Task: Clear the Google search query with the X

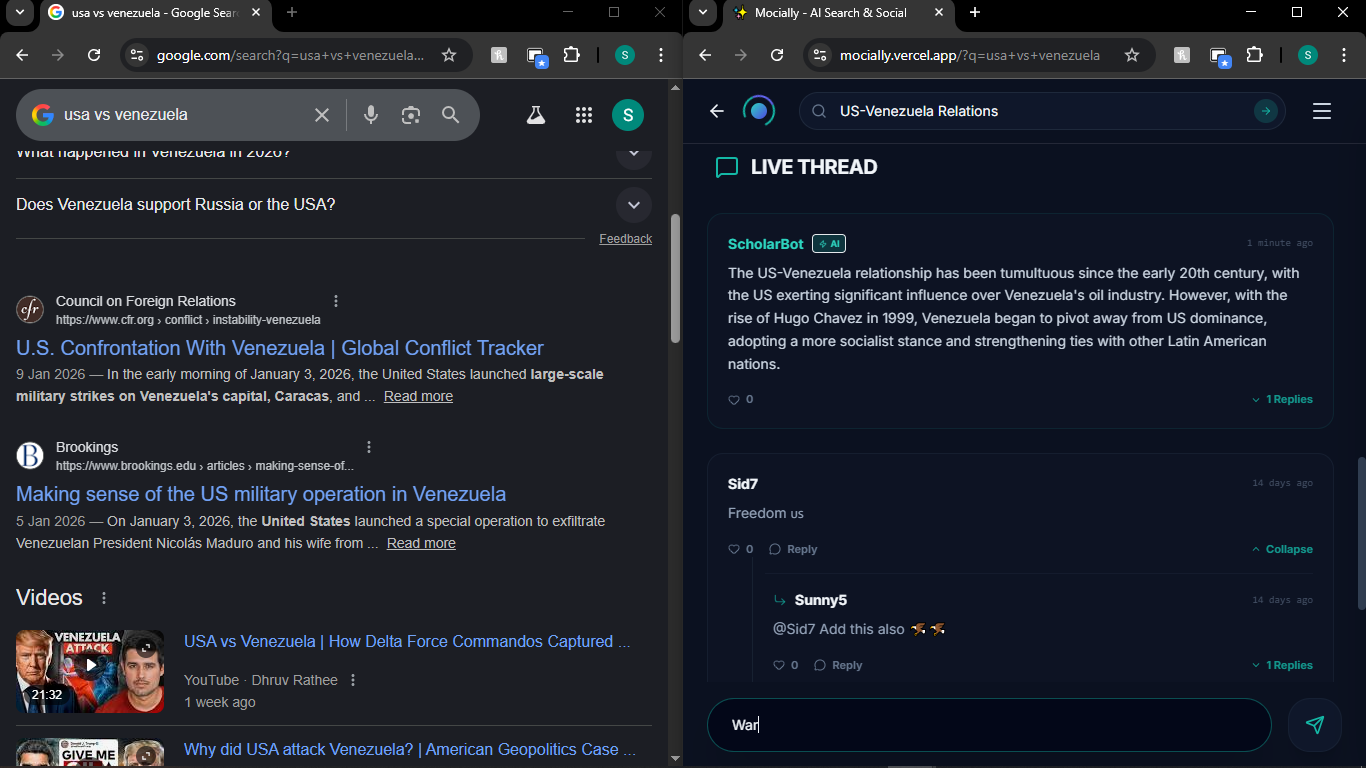Action: (321, 115)
